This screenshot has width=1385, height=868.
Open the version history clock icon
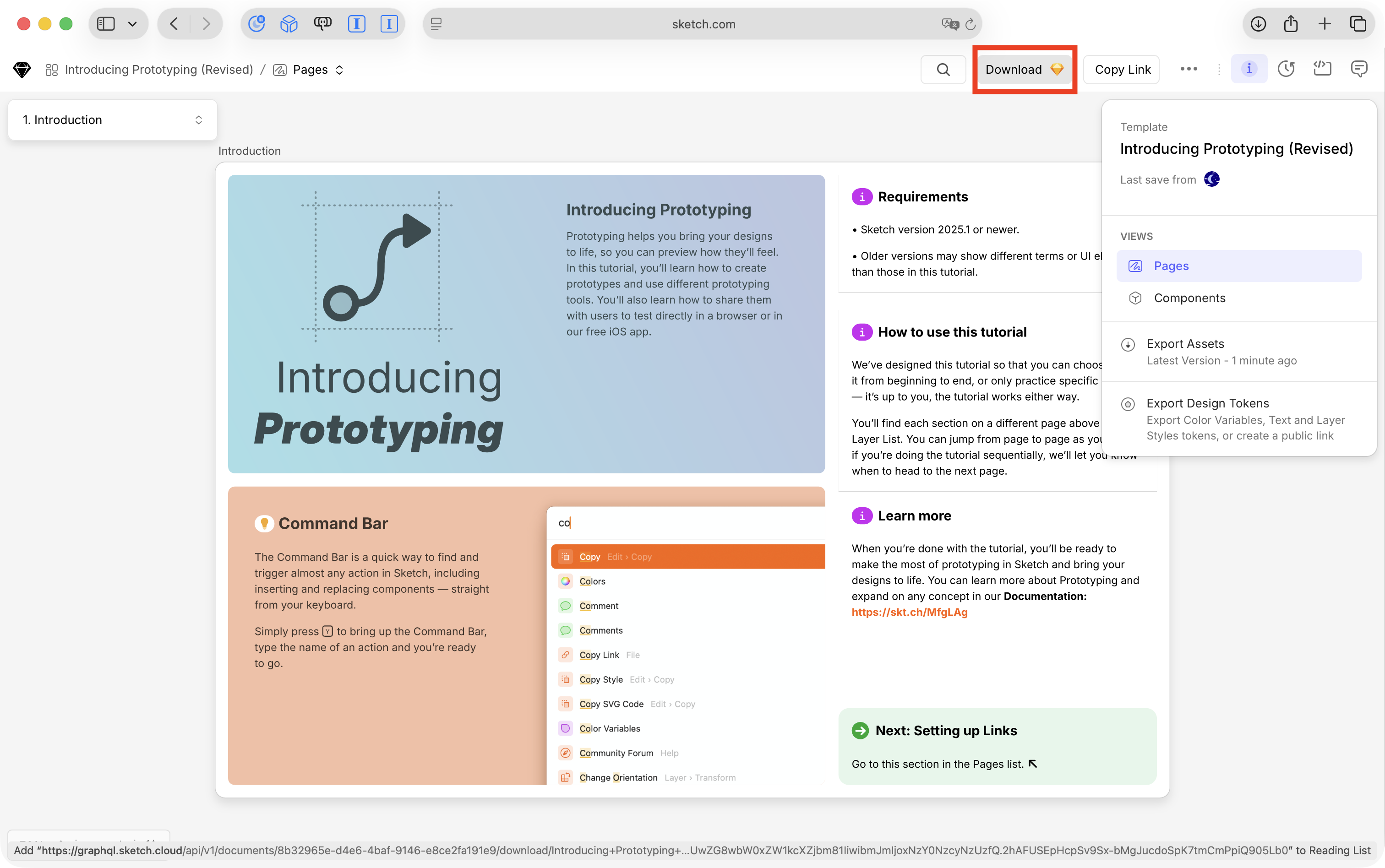point(1286,69)
